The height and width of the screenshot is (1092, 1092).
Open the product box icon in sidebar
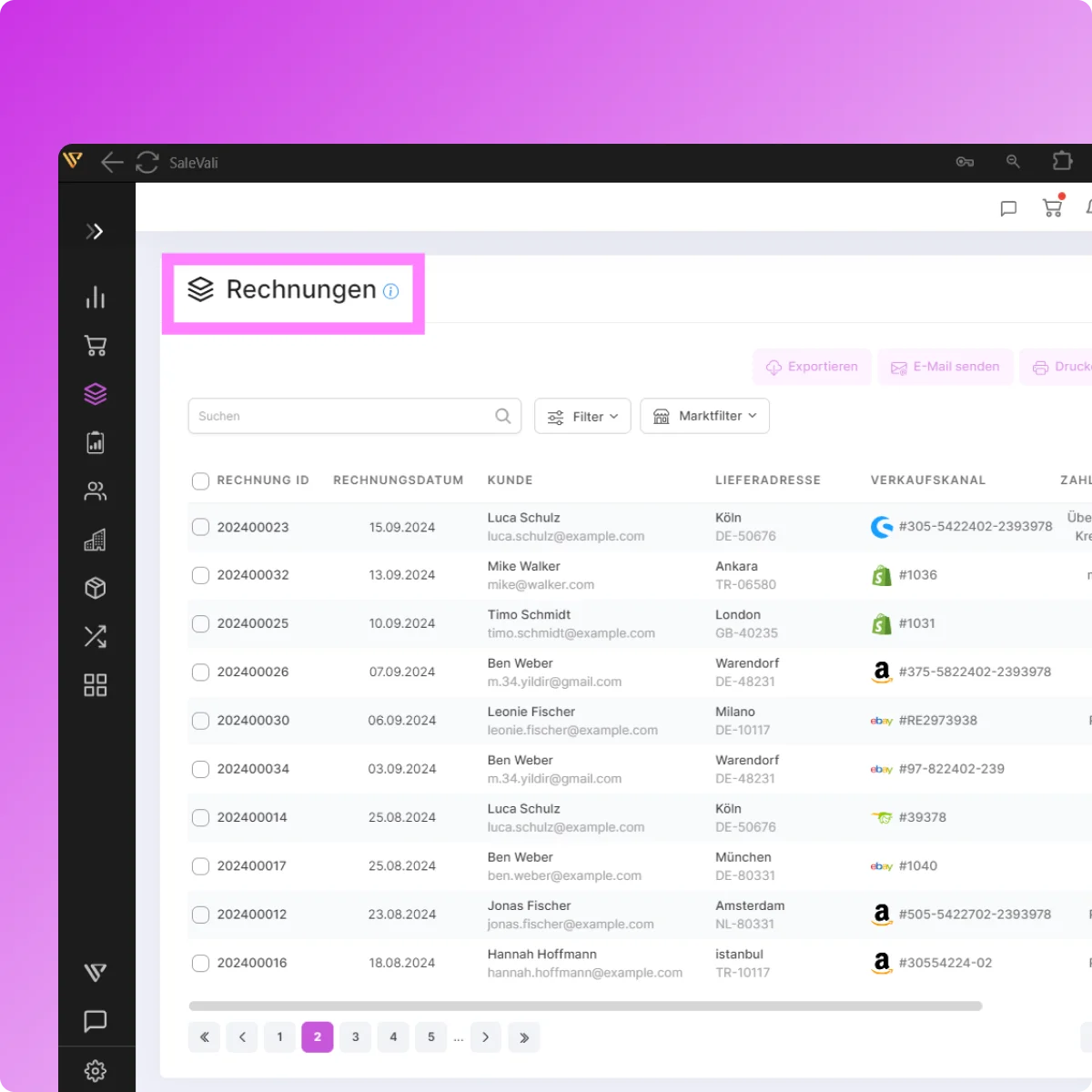pyautogui.click(x=95, y=588)
